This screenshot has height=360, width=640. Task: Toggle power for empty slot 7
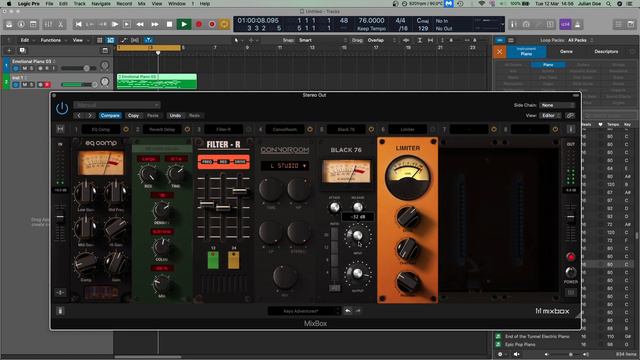click(x=494, y=129)
